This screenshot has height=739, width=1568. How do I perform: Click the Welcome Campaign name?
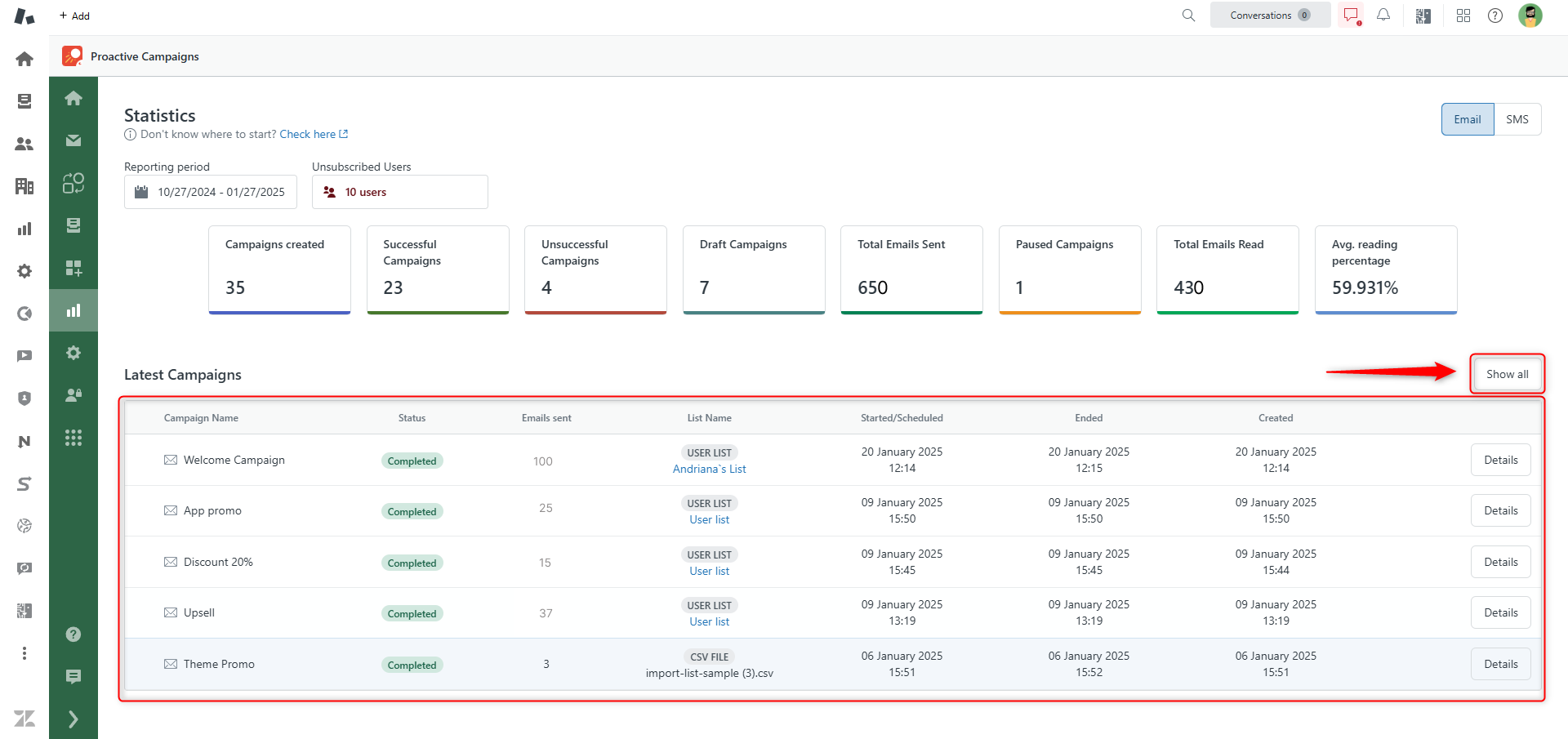[234, 460]
